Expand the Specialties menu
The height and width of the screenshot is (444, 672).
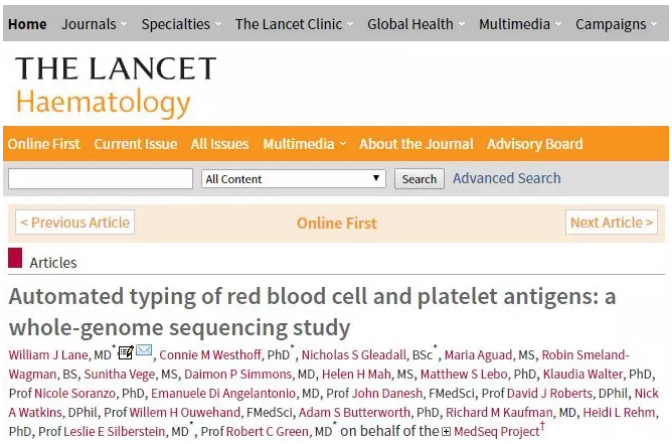point(182,24)
